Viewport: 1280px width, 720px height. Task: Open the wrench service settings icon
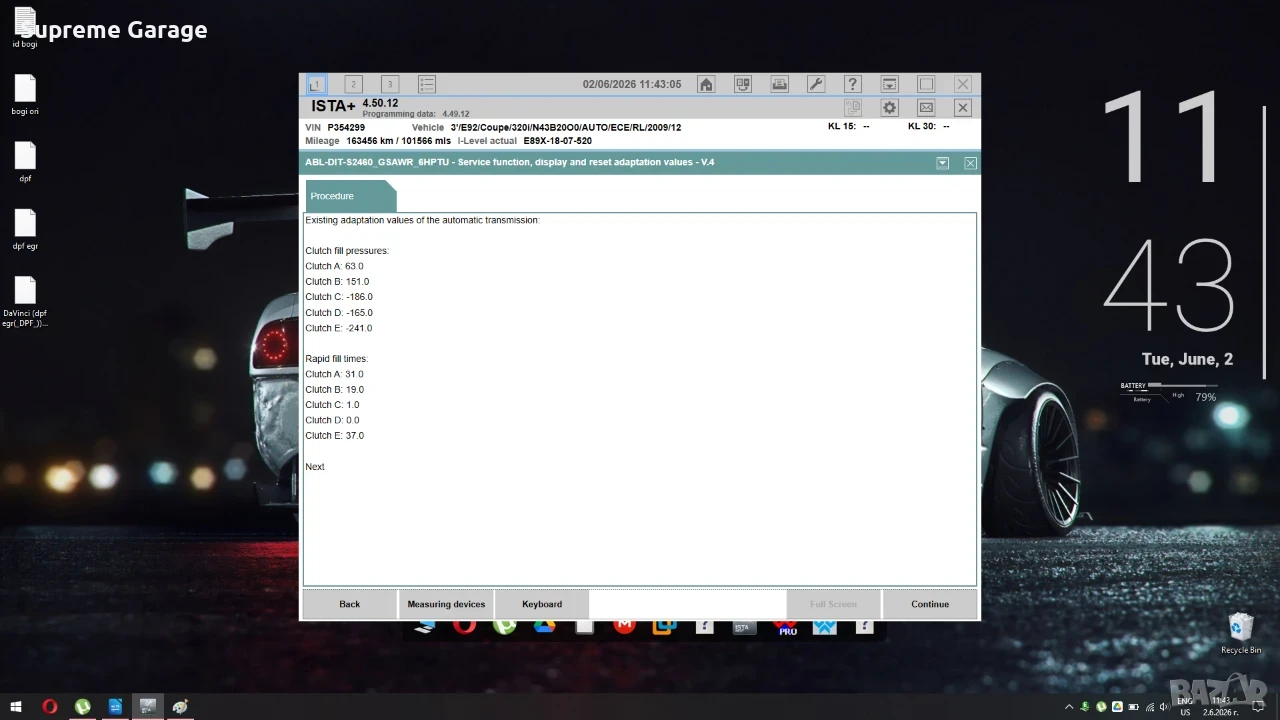tap(816, 84)
